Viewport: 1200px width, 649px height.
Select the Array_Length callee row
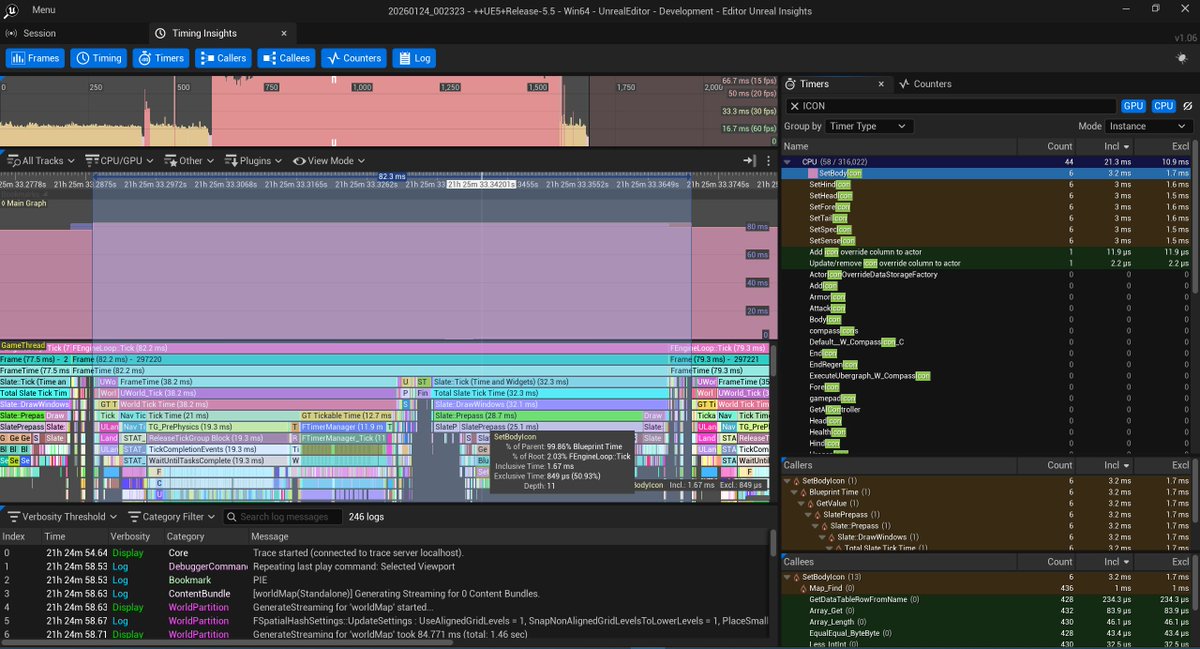pyautogui.click(x=988, y=622)
